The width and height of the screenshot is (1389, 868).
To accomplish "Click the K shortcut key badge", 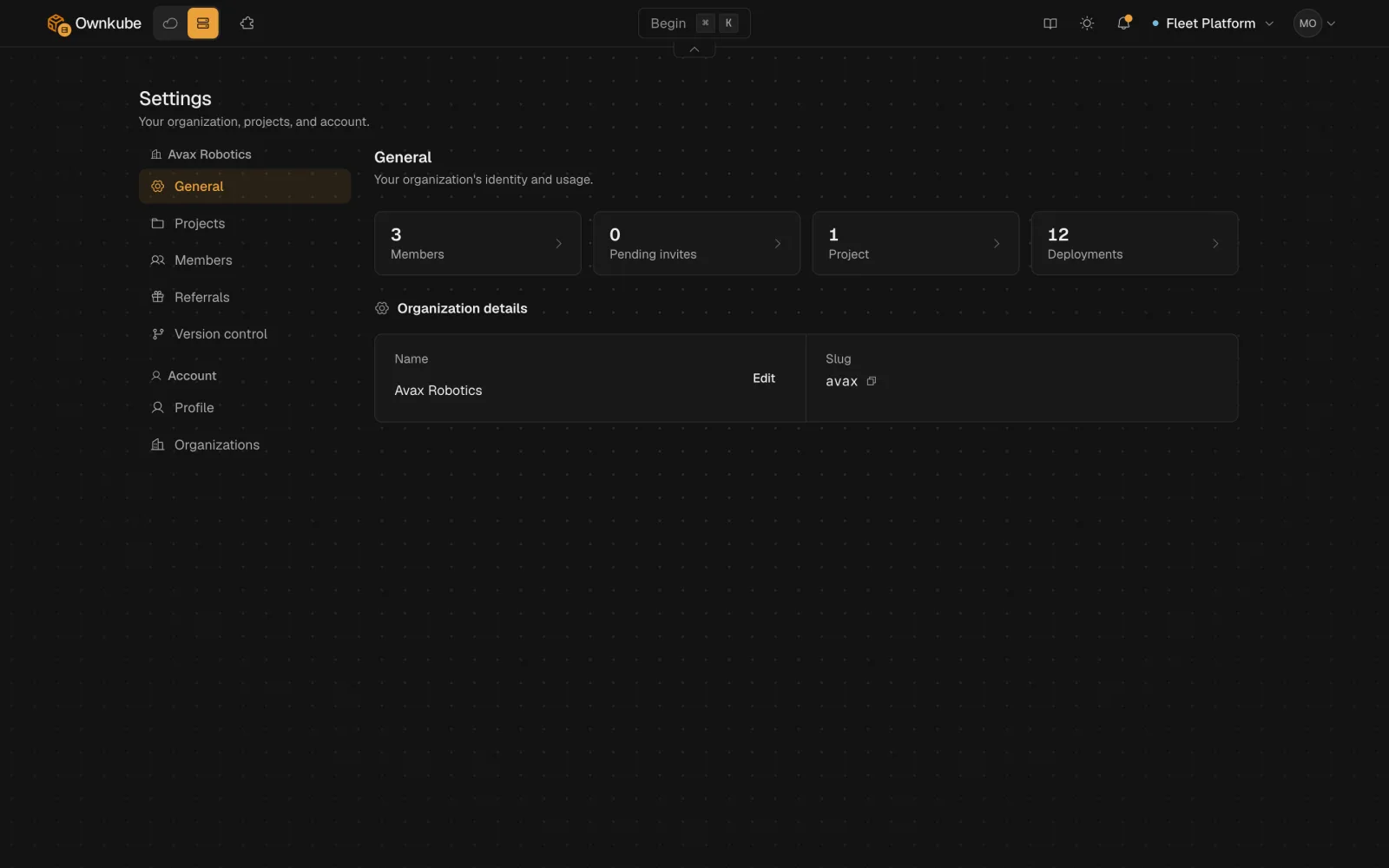I will (728, 23).
